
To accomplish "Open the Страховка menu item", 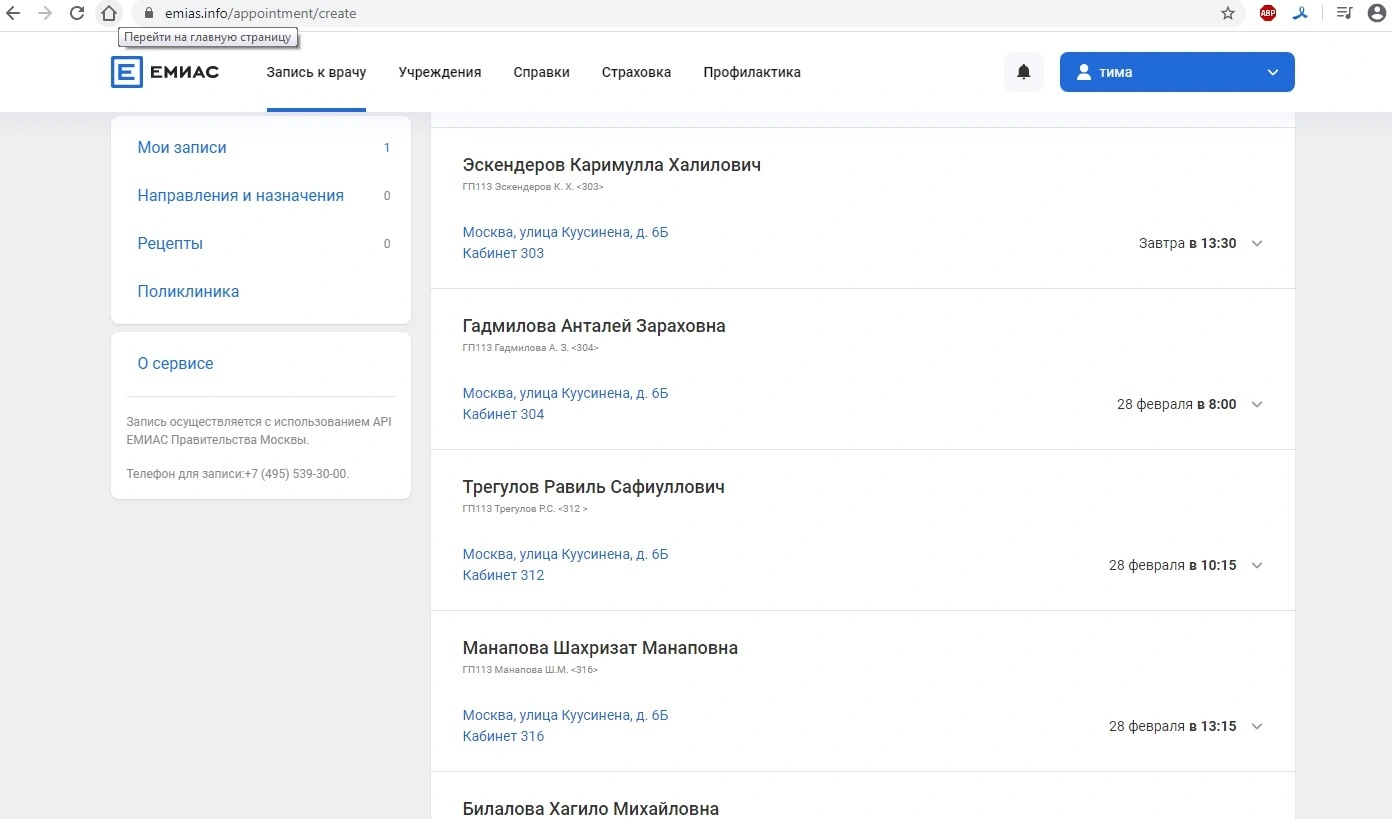I will click(x=636, y=72).
